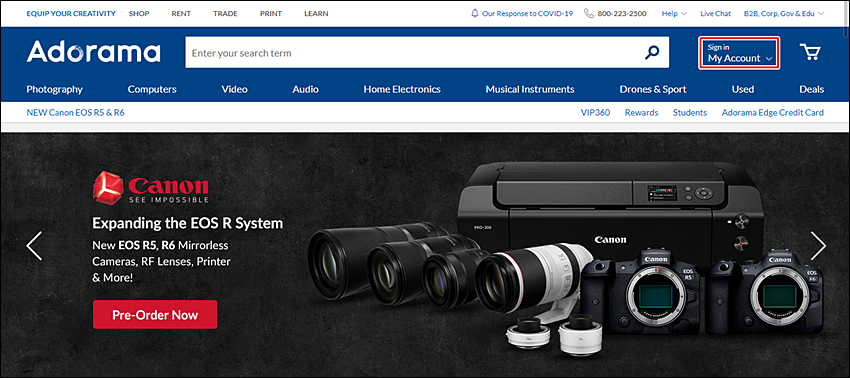Click the shopping cart icon
This screenshot has width=850, height=378.
click(810, 52)
